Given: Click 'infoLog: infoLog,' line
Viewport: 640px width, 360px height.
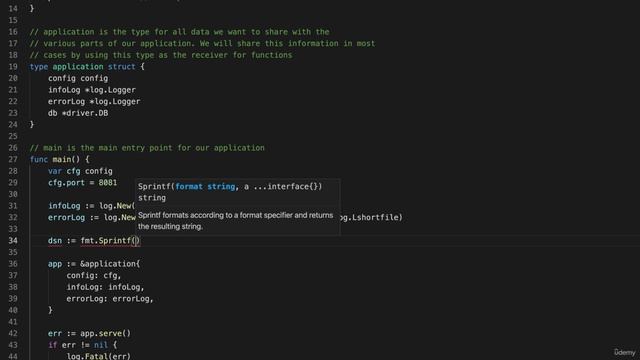Looking at the screenshot, I should click(x=105, y=287).
